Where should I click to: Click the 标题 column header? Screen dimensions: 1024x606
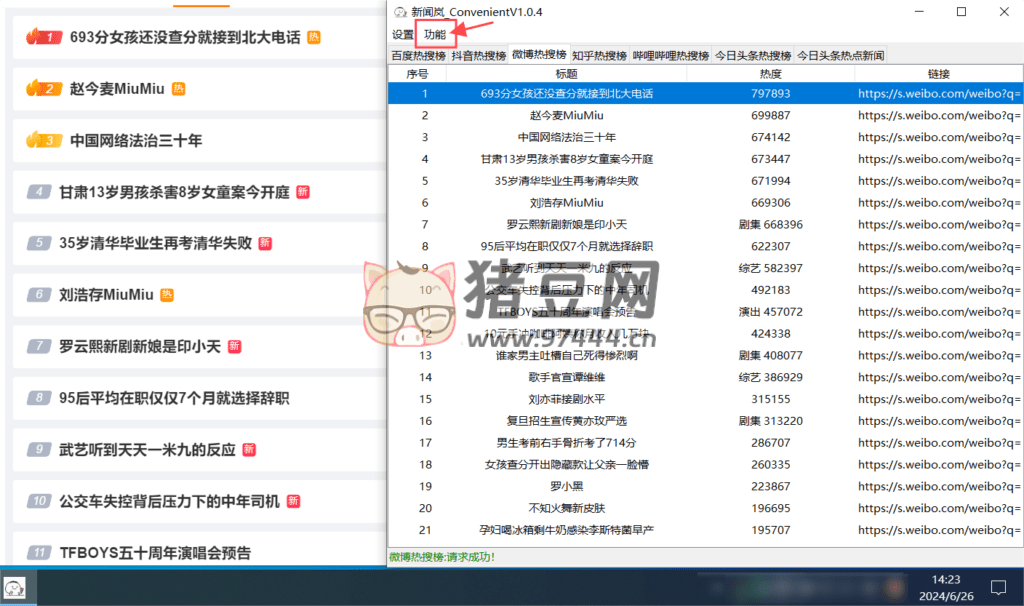point(566,74)
